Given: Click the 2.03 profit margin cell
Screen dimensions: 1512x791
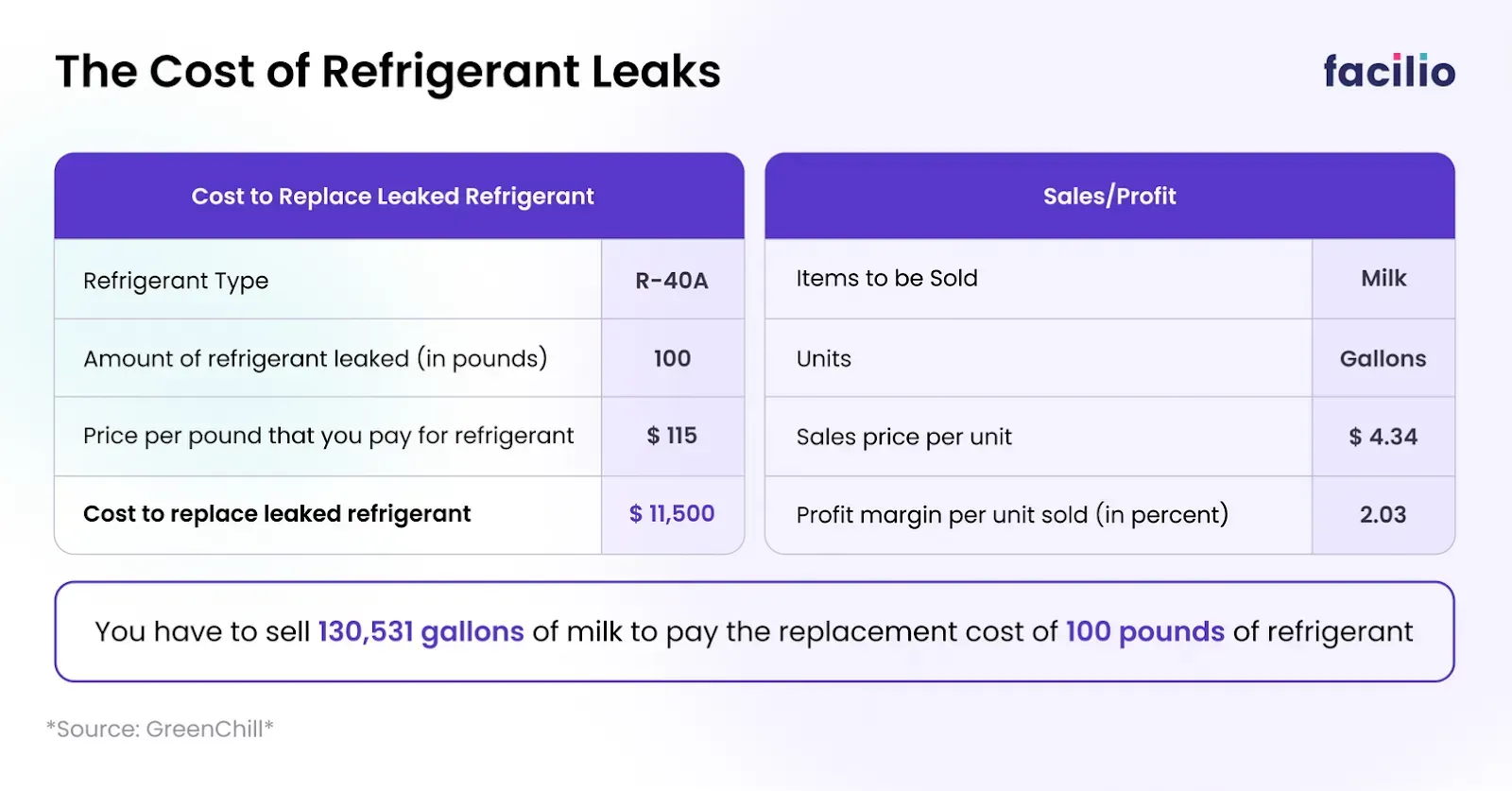Looking at the screenshot, I should tap(1383, 515).
